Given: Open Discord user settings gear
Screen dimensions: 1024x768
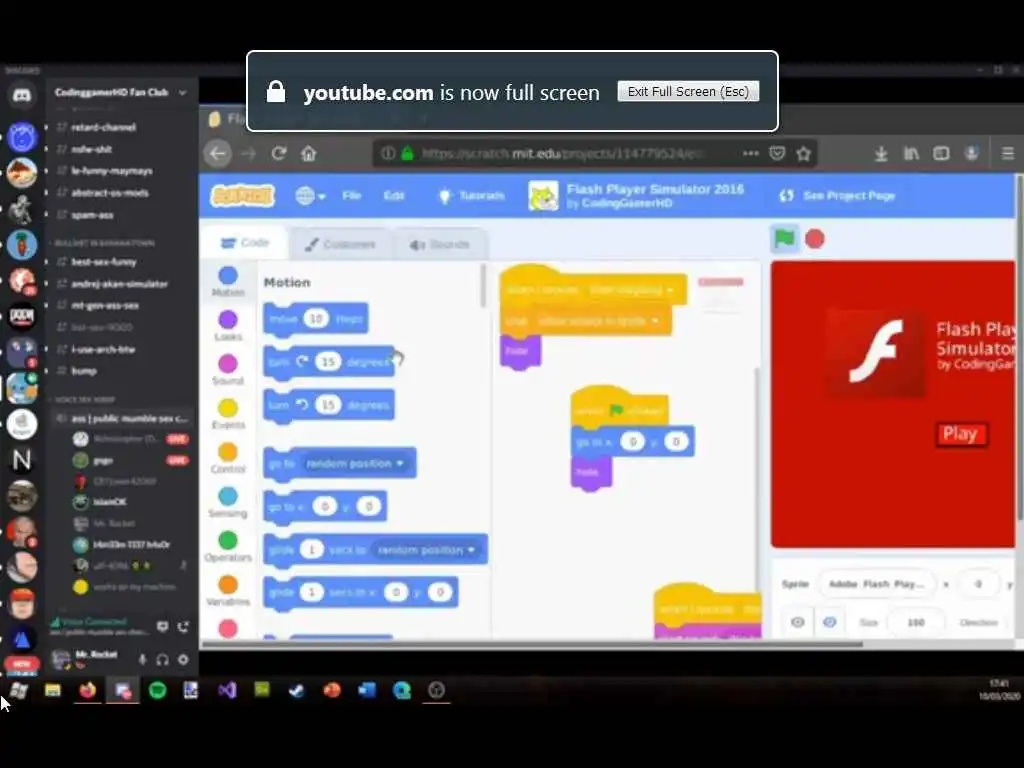Looking at the screenshot, I should [x=183, y=660].
